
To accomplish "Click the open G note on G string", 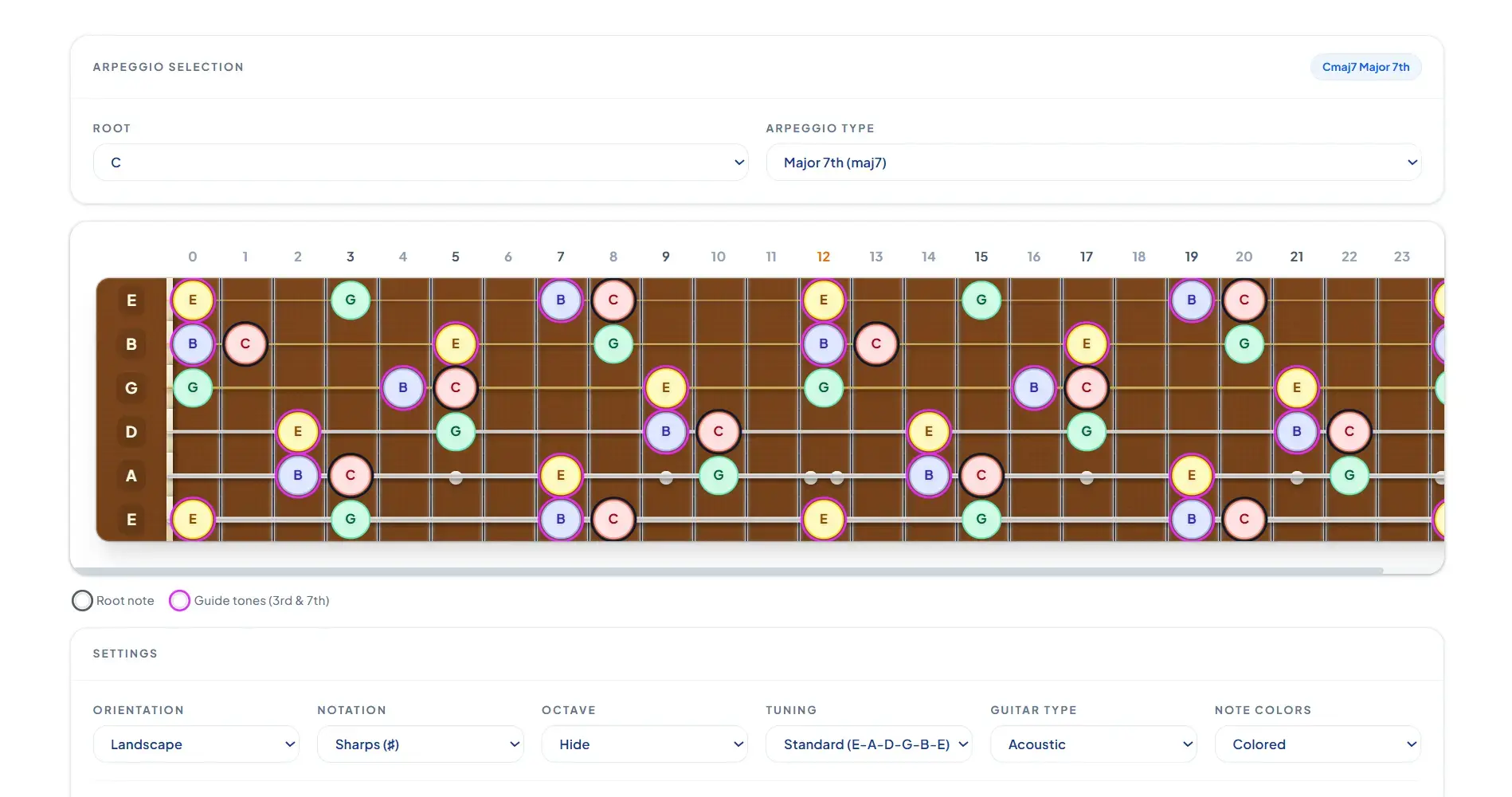I will coord(193,388).
